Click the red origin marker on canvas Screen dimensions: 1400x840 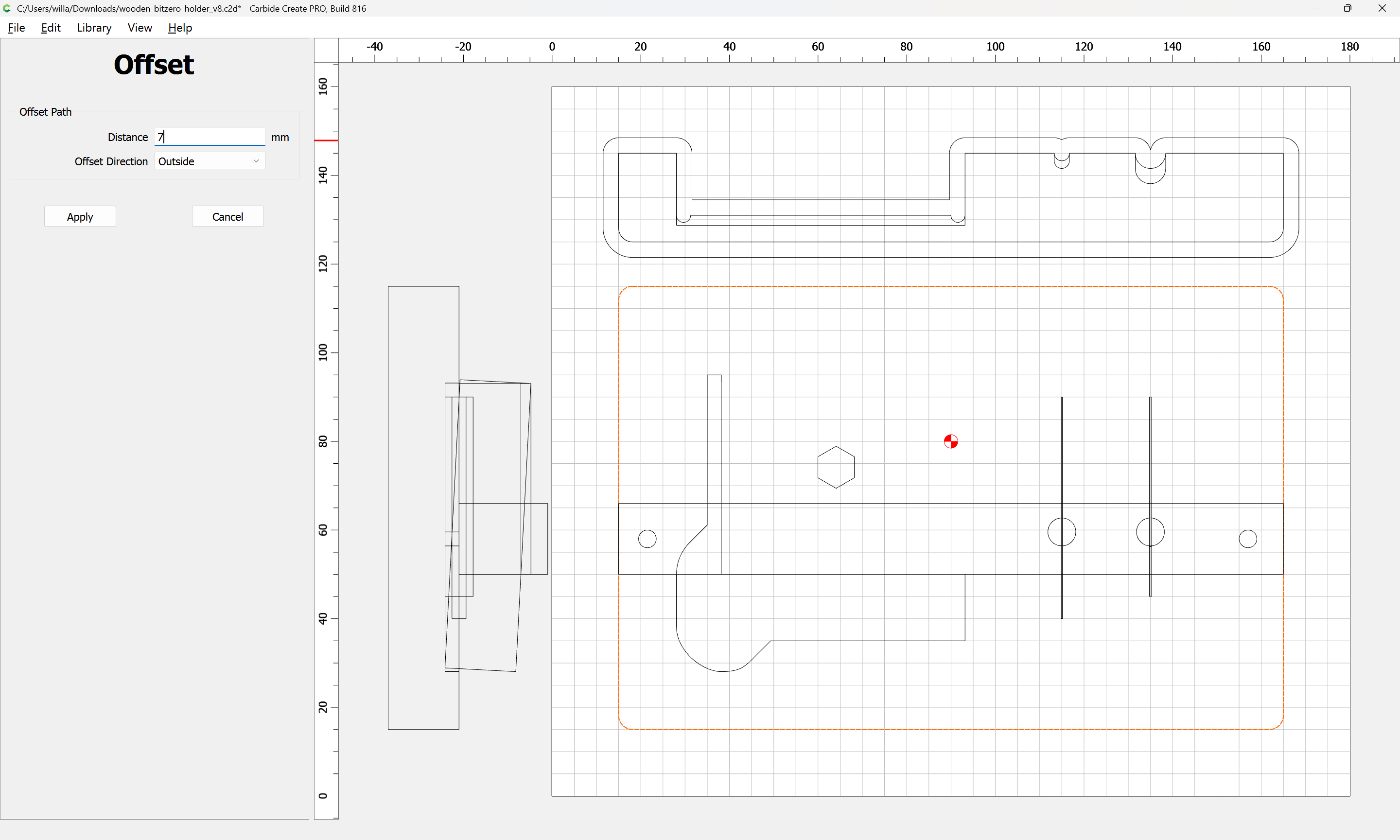(x=951, y=441)
